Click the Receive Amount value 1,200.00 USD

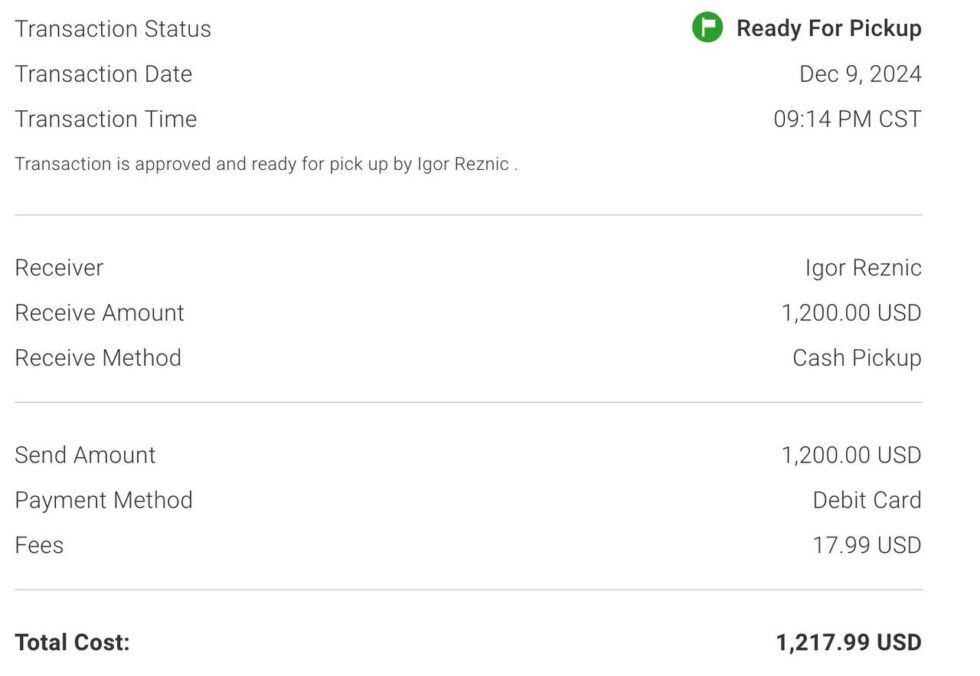[x=851, y=313]
